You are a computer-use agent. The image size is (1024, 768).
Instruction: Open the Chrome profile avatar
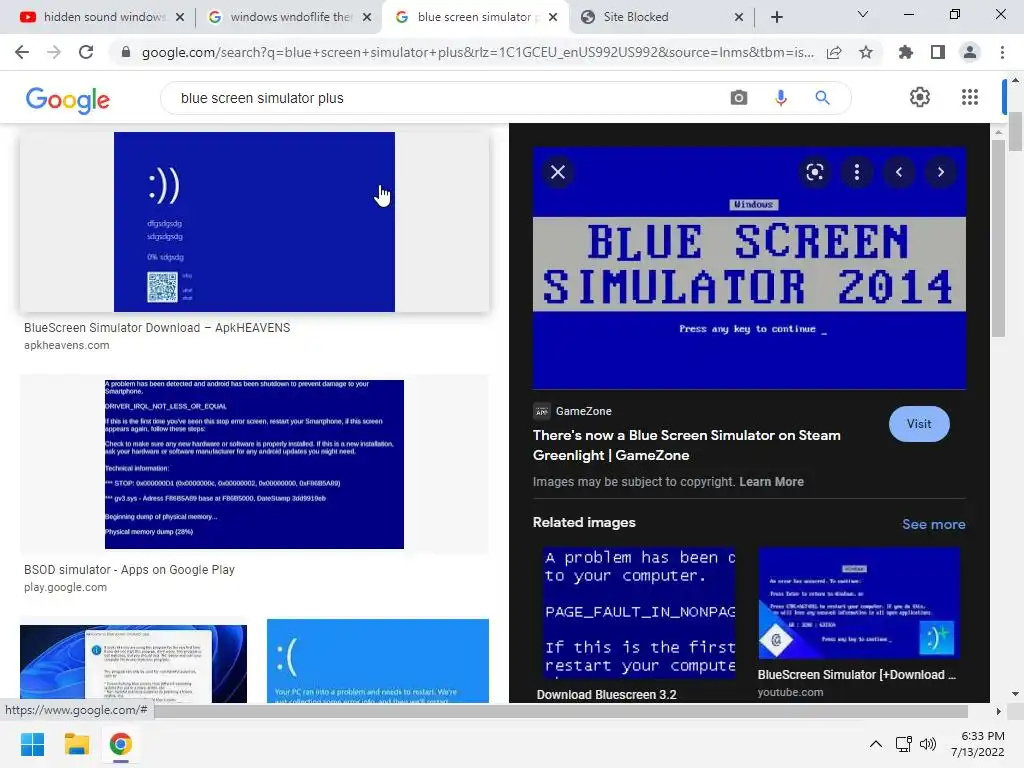(970, 52)
